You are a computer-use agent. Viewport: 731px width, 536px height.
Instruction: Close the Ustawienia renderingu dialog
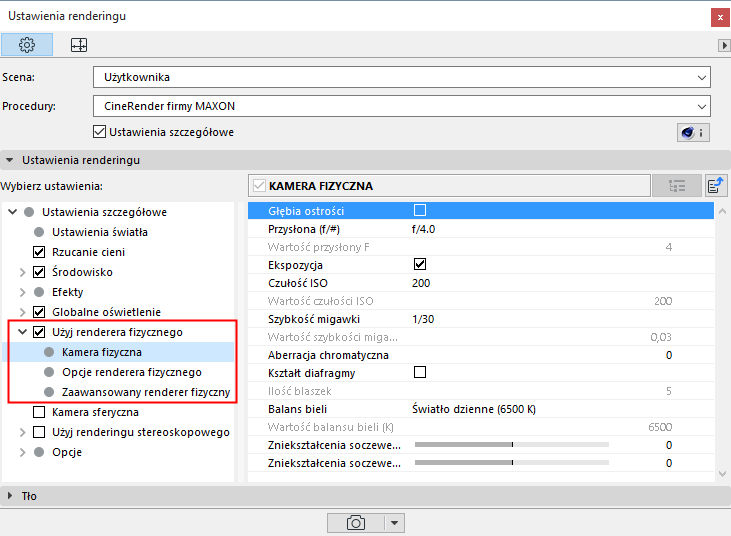pos(720,18)
